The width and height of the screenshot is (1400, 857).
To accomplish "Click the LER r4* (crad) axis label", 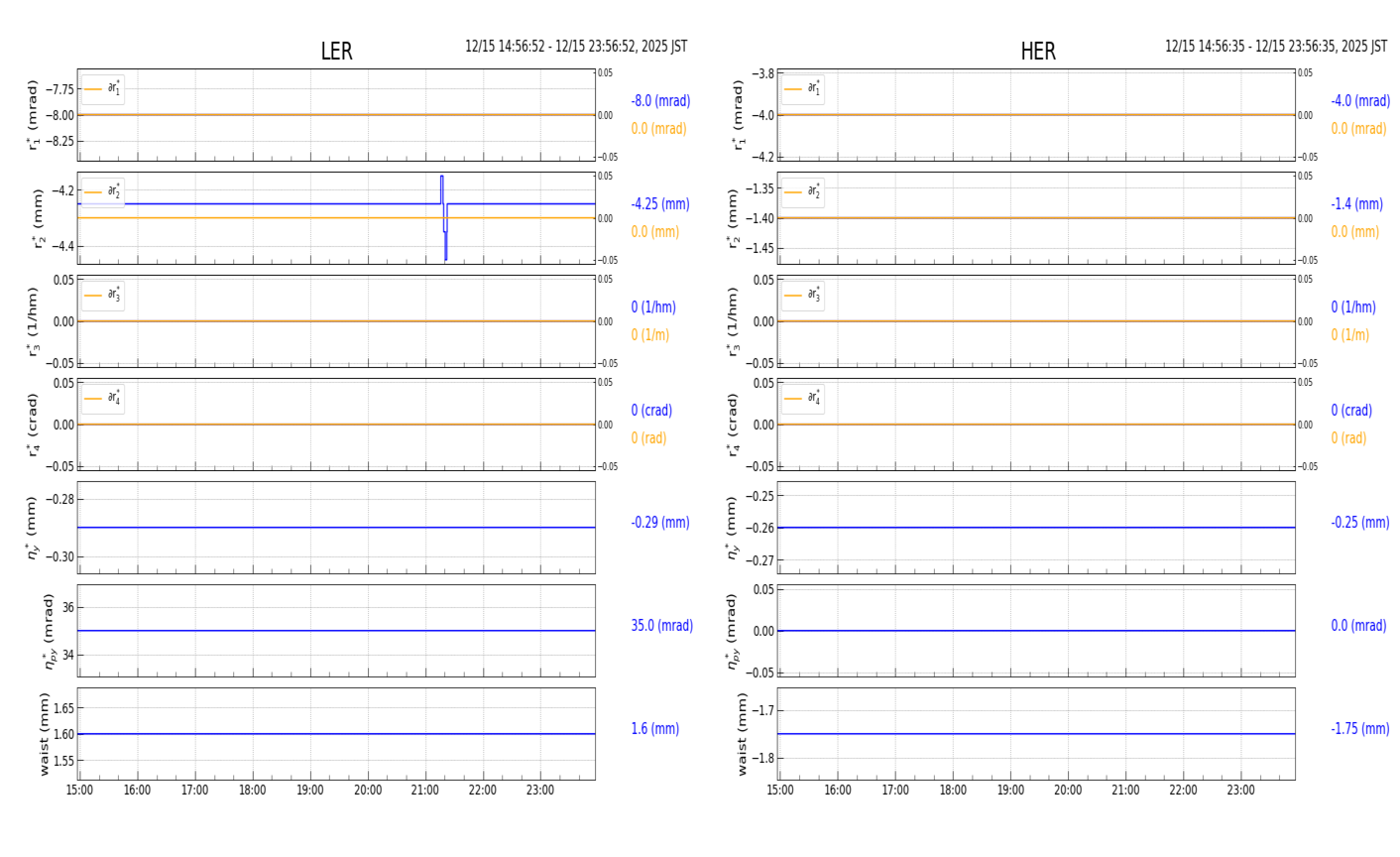I will (33, 425).
